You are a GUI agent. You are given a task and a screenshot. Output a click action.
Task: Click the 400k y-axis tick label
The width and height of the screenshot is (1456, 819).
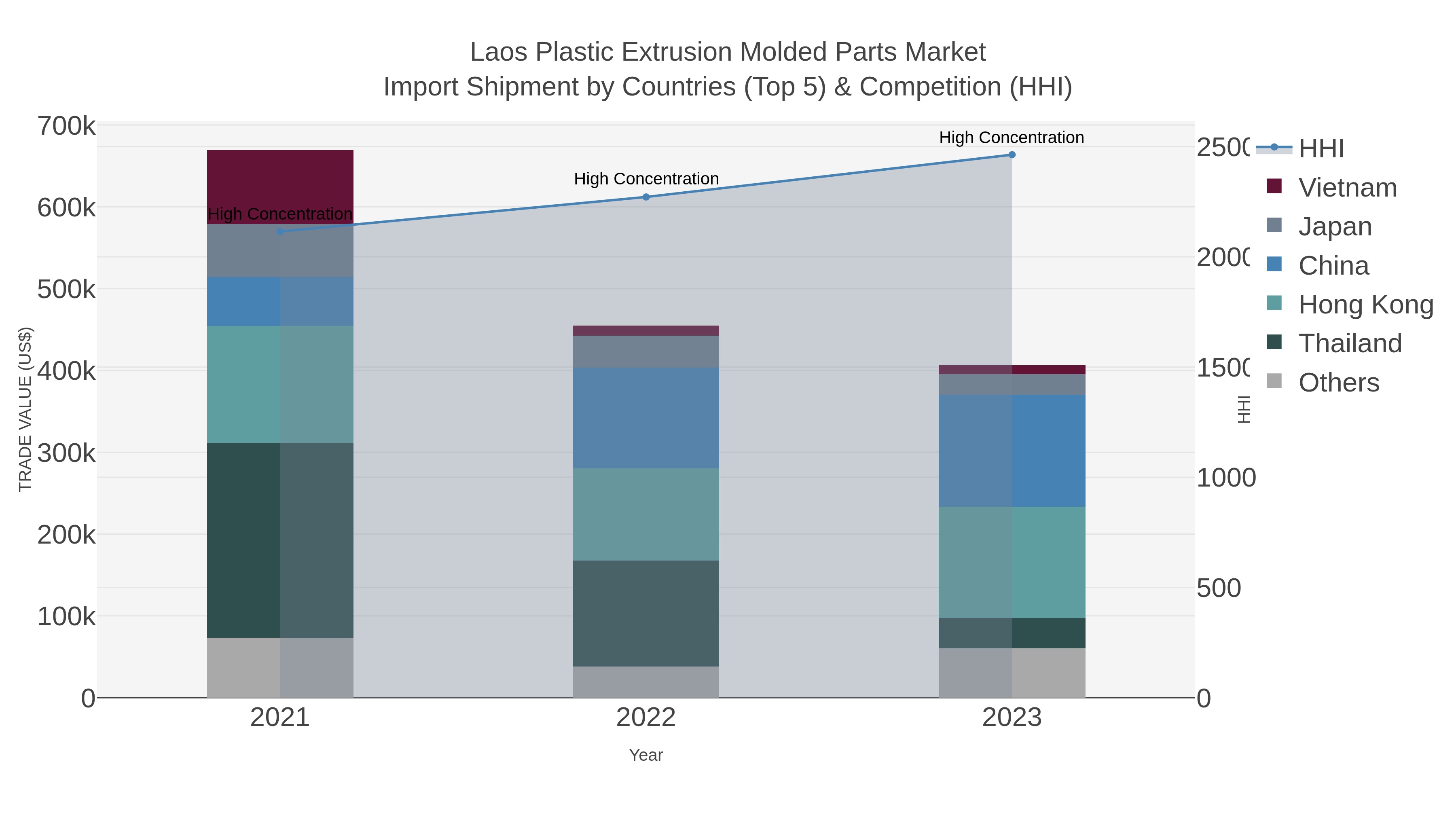pos(66,371)
